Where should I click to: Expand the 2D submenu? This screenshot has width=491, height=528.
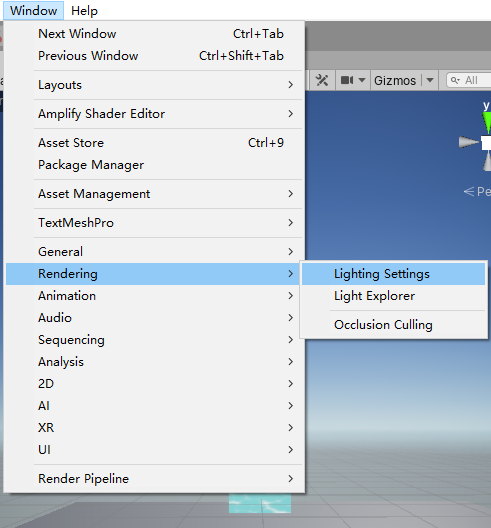(155, 384)
